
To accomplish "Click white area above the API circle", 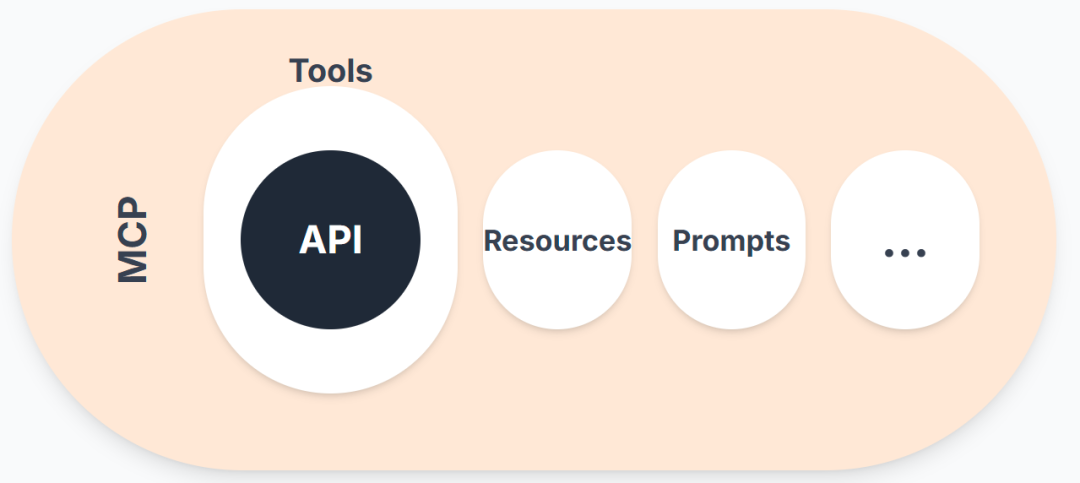I will pyautogui.click(x=331, y=119).
